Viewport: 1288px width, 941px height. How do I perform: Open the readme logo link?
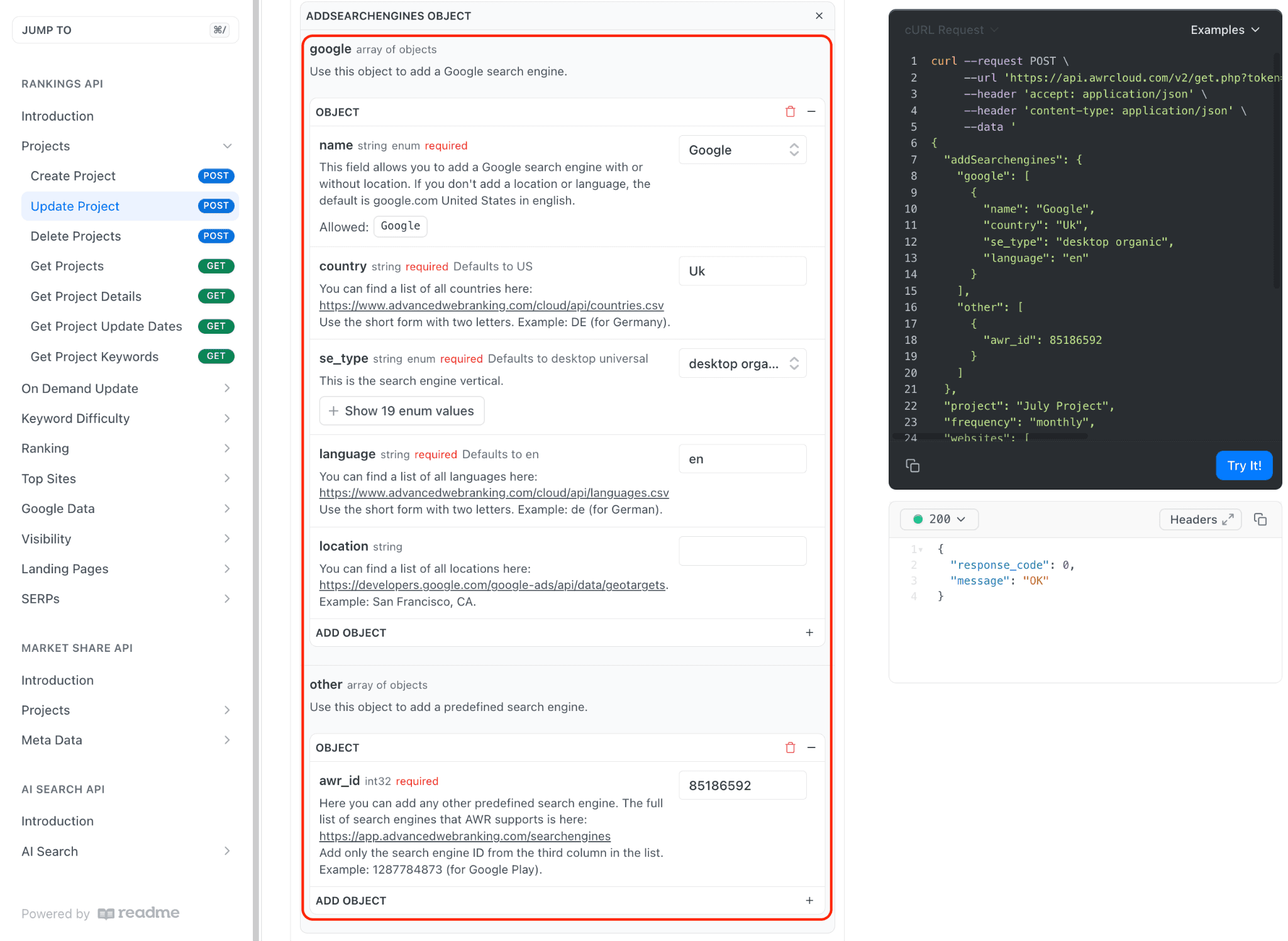138,913
